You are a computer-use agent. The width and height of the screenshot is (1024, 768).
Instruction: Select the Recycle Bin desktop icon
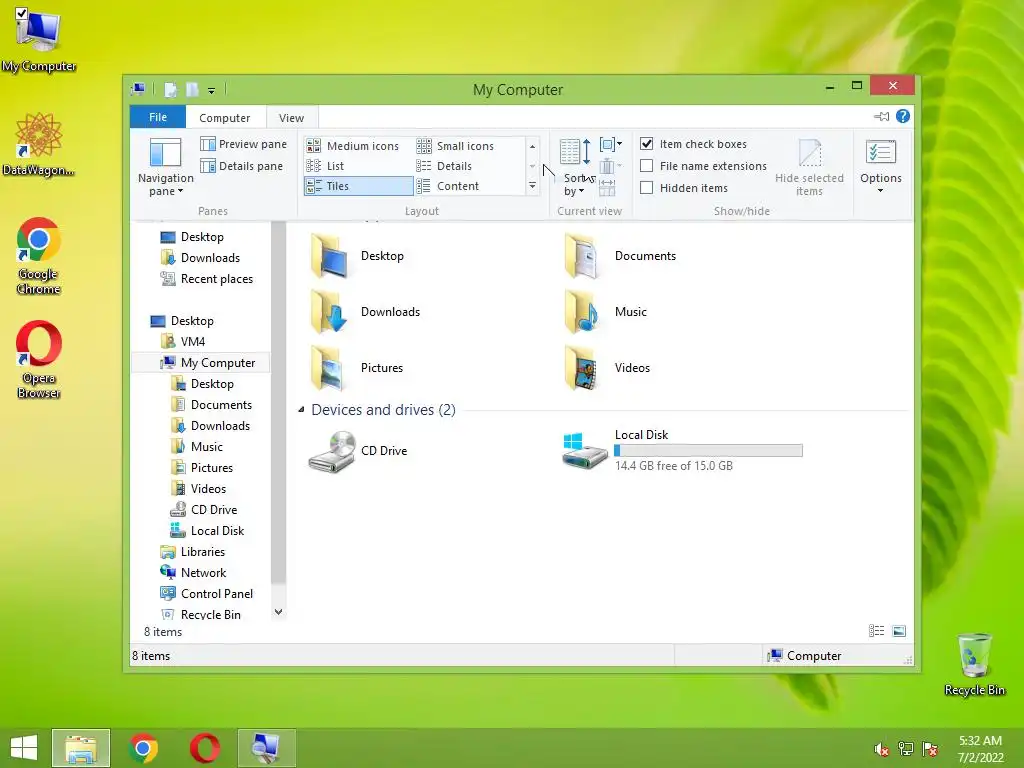[974, 664]
